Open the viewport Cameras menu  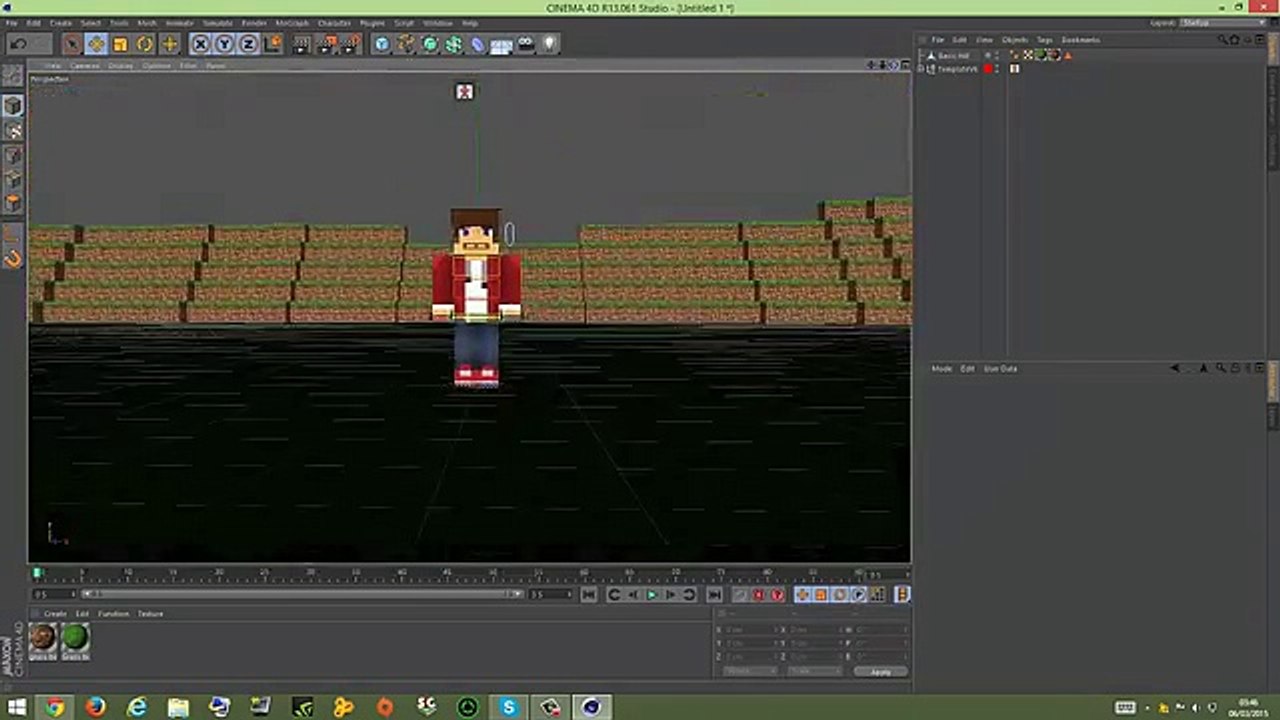click(x=85, y=66)
